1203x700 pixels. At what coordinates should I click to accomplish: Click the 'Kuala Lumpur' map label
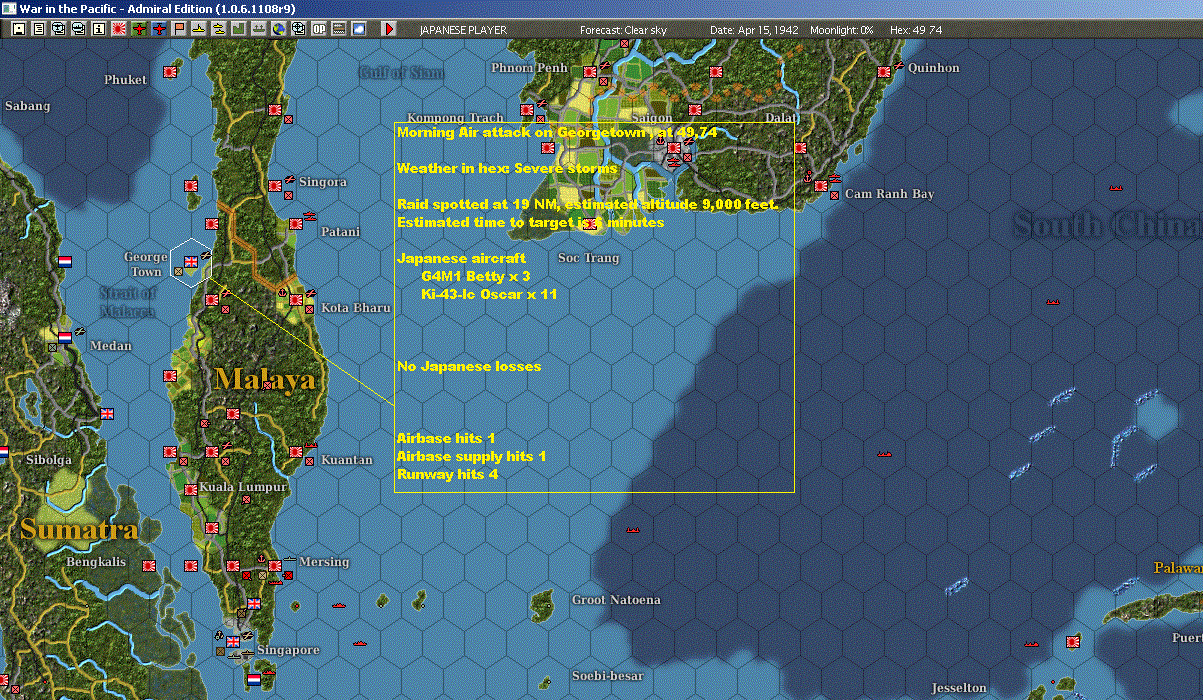(243, 487)
